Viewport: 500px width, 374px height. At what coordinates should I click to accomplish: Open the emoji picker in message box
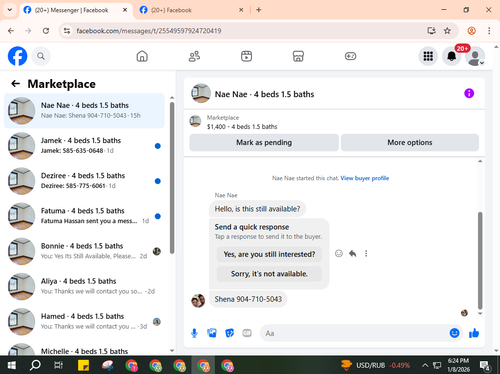[x=454, y=333]
